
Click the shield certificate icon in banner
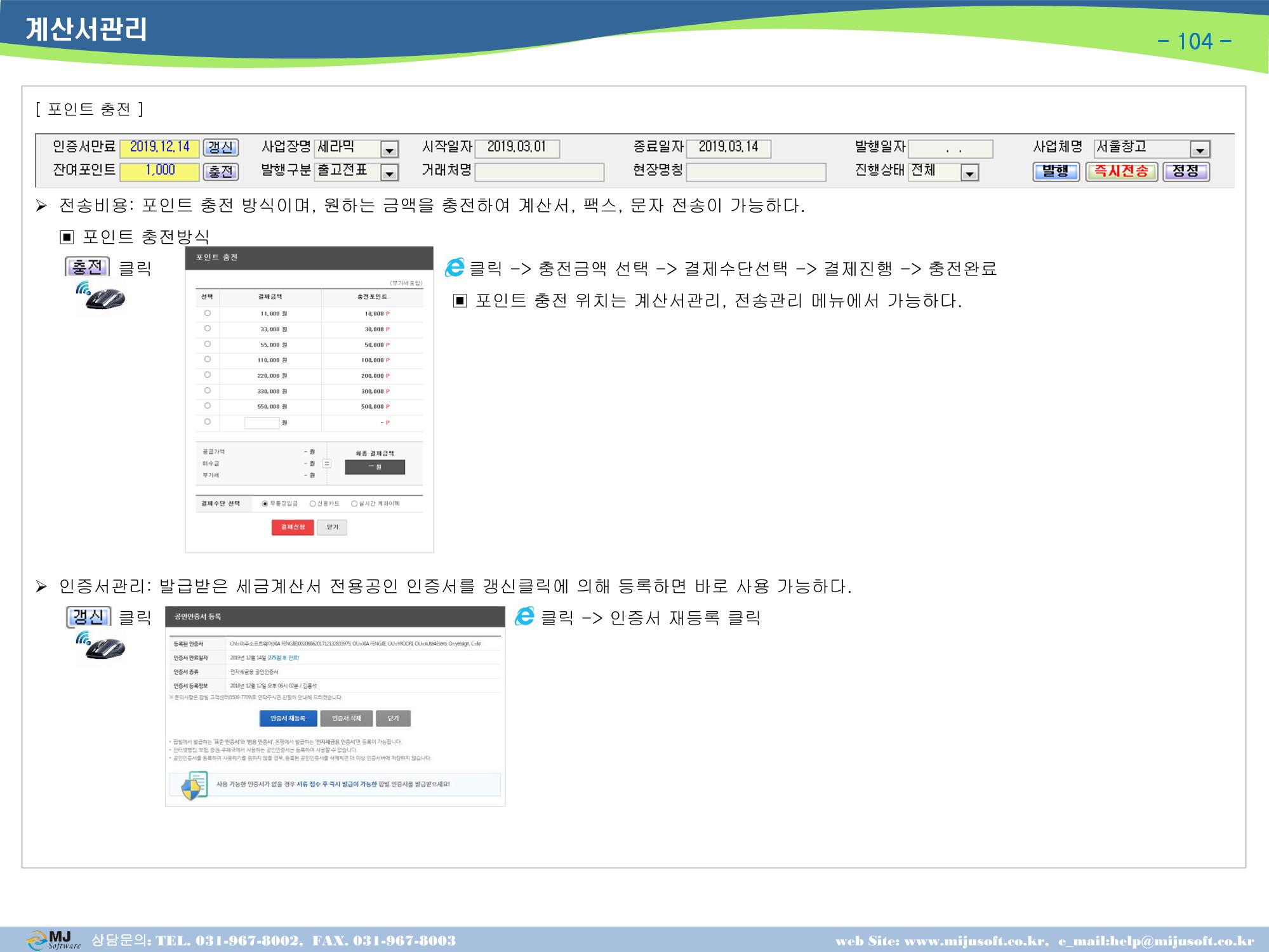point(195,785)
